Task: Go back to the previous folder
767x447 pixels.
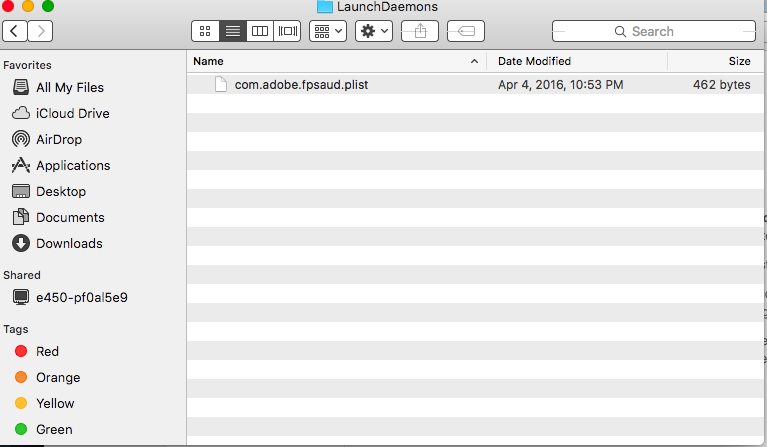Action: pos(15,31)
